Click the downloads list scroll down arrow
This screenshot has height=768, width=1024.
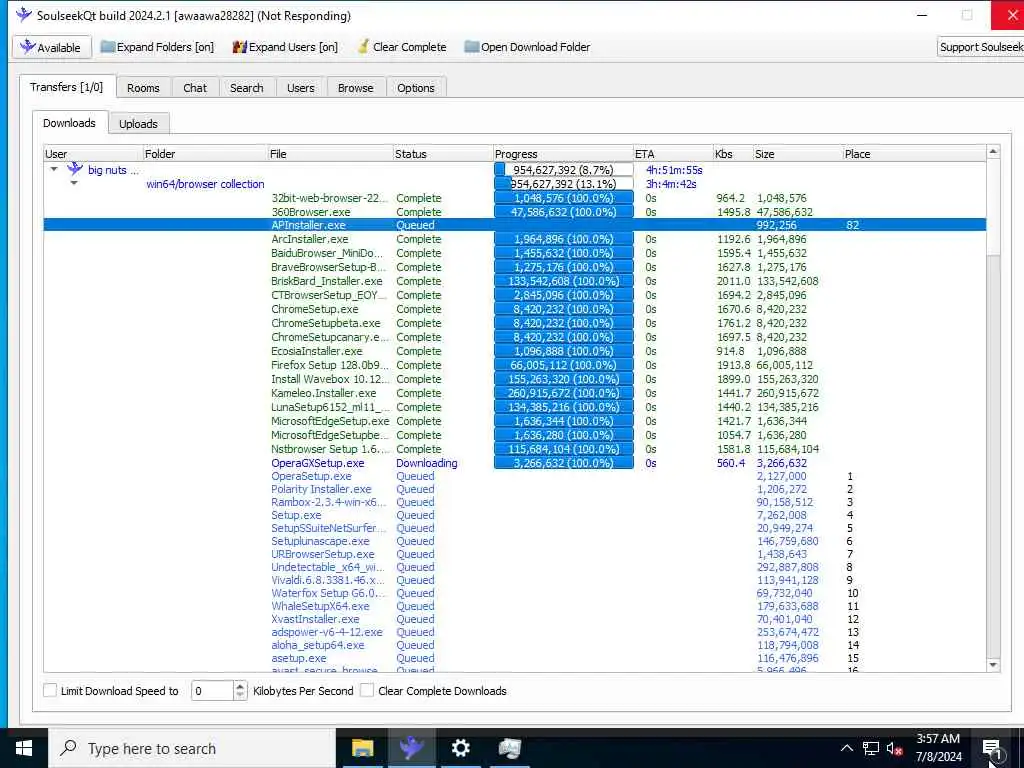pyautogui.click(x=993, y=665)
